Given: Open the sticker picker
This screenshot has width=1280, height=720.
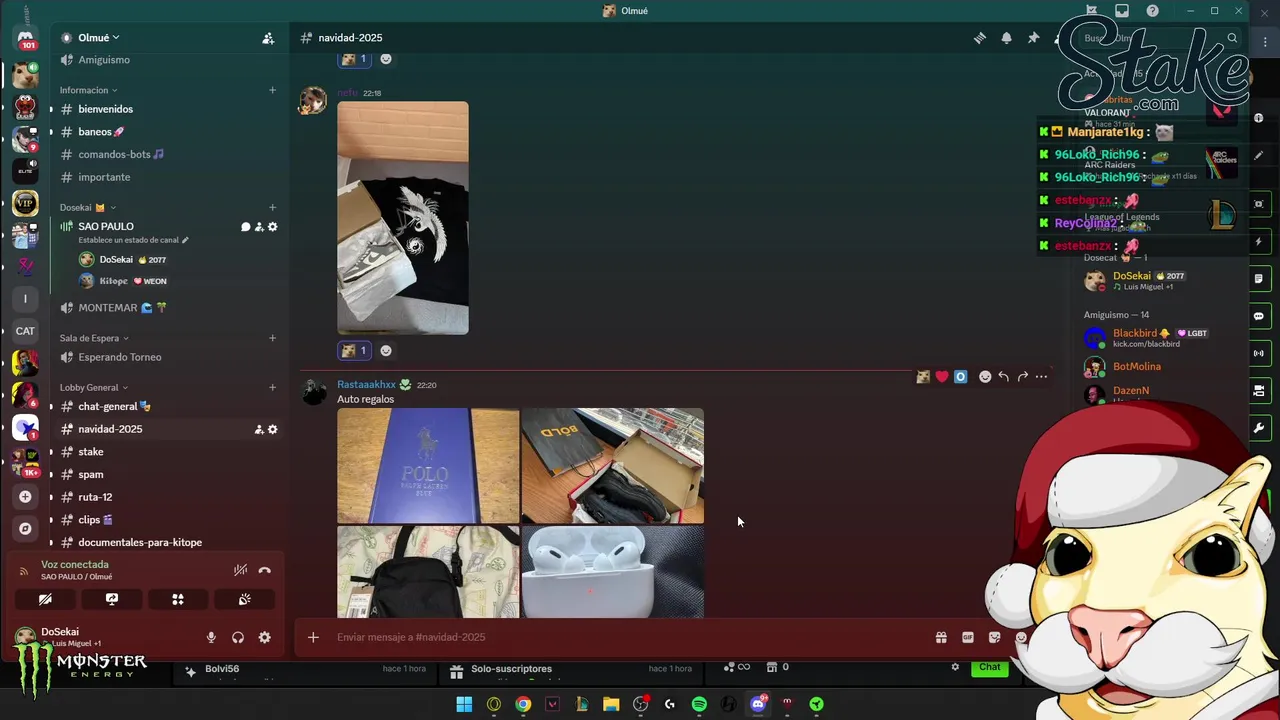Looking at the screenshot, I should pos(994,637).
